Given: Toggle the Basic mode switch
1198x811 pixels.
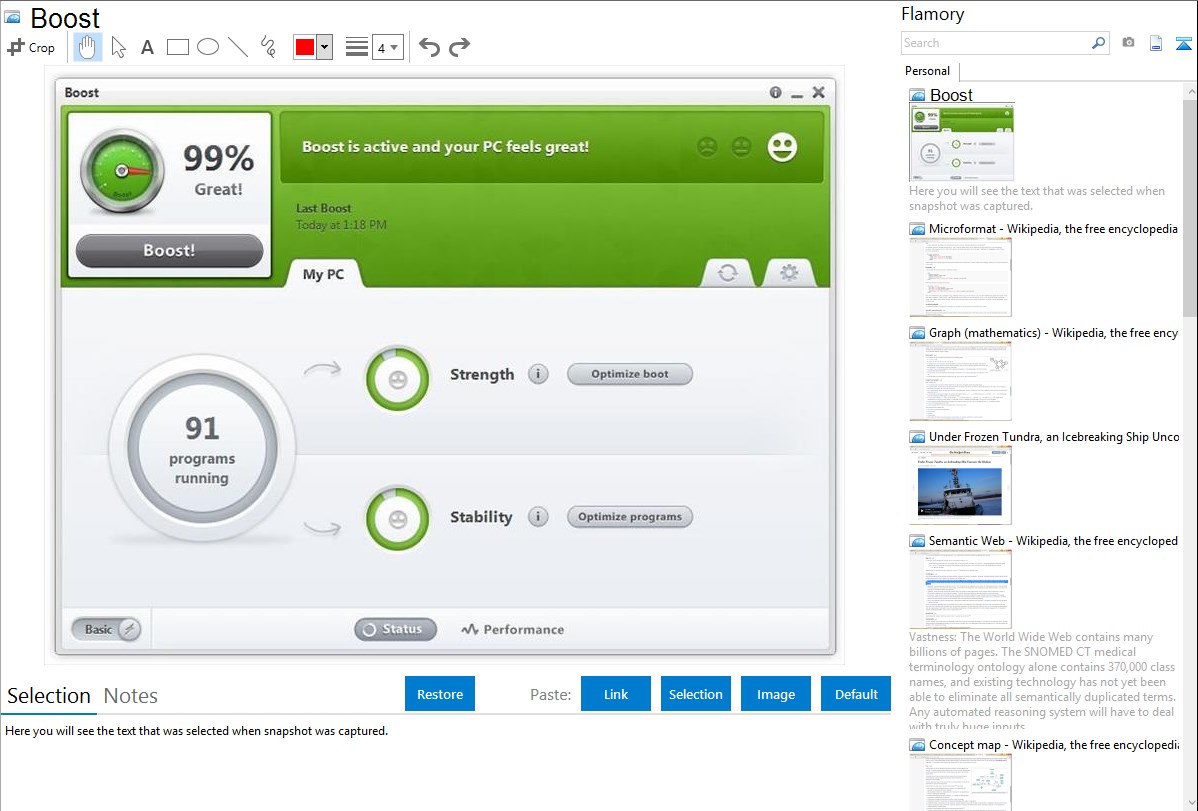Looking at the screenshot, I should click(x=106, y=629).
